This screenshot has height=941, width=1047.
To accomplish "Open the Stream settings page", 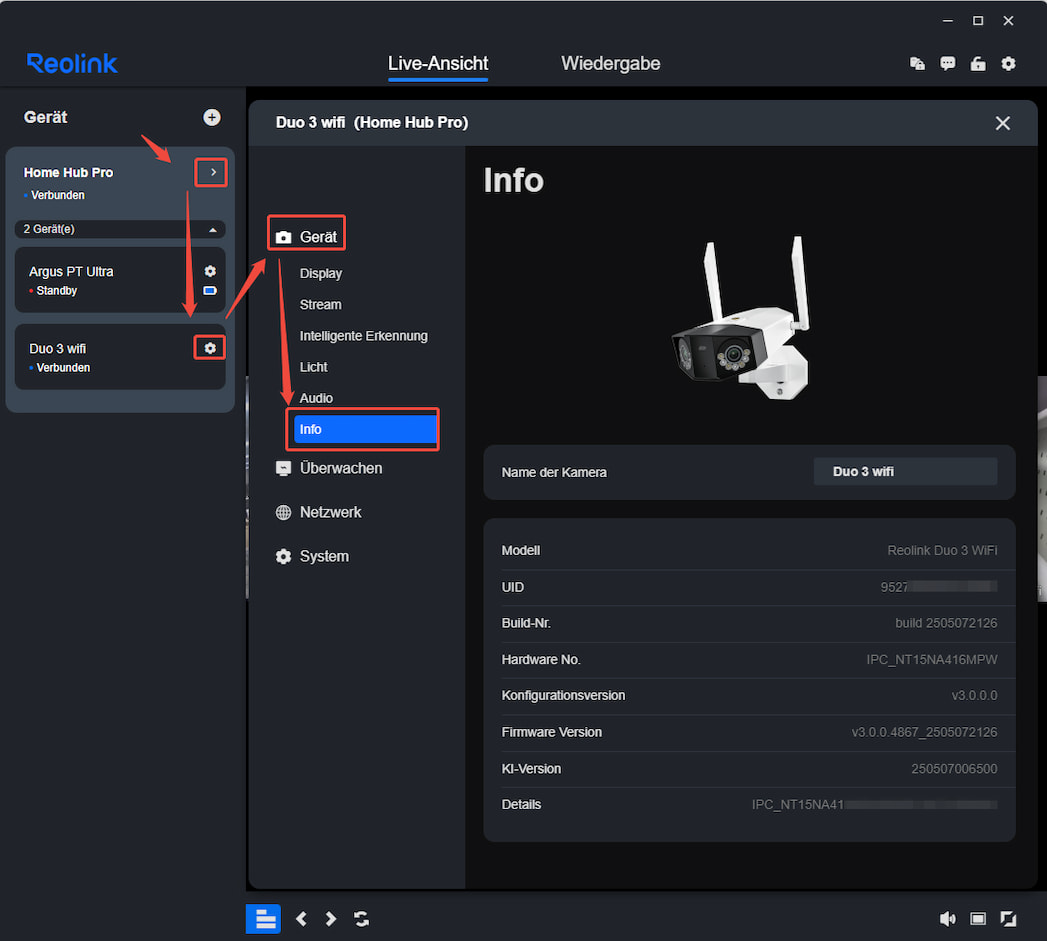I will point(321,305).
